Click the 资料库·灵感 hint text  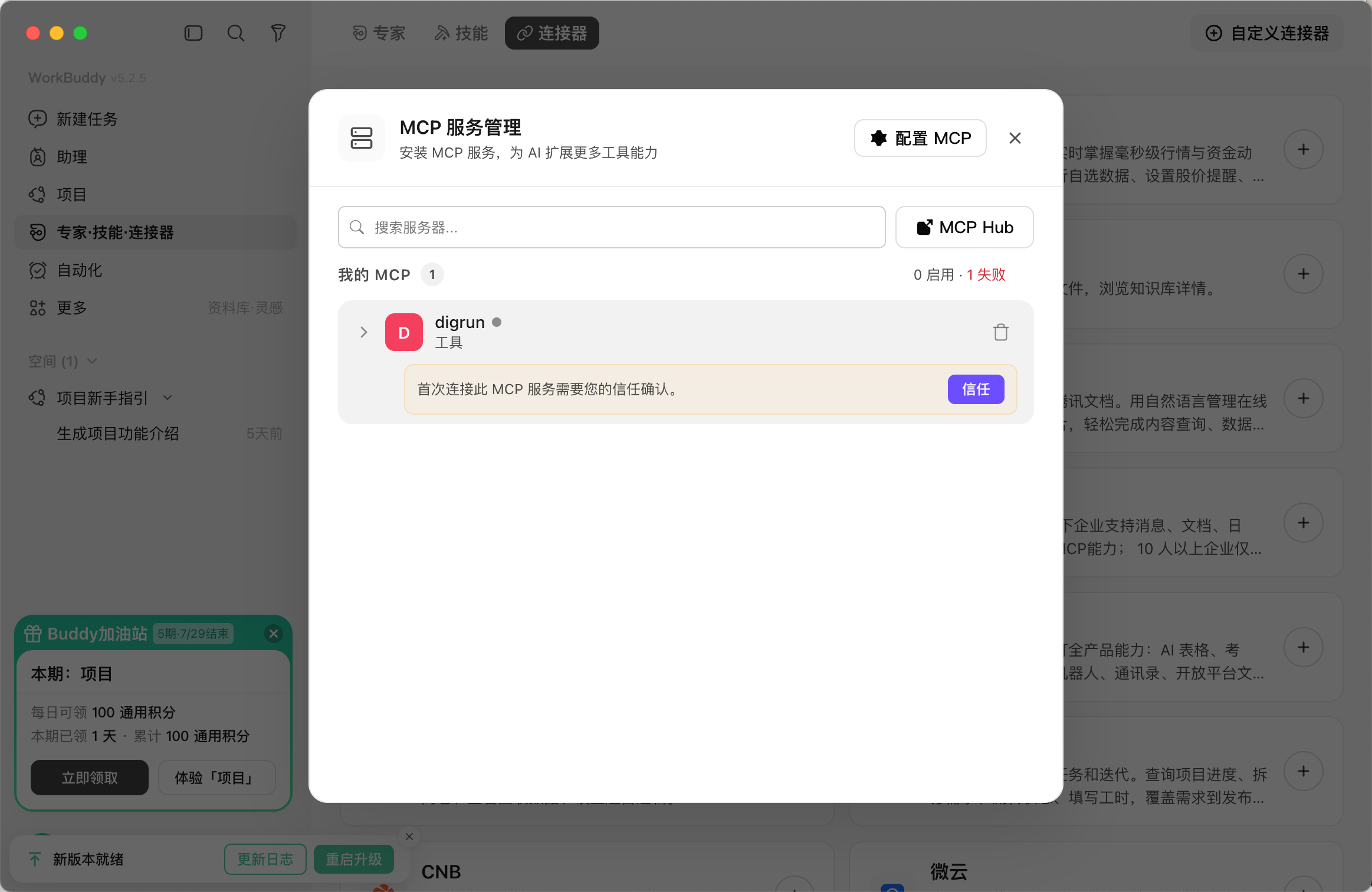pos(245,308)
